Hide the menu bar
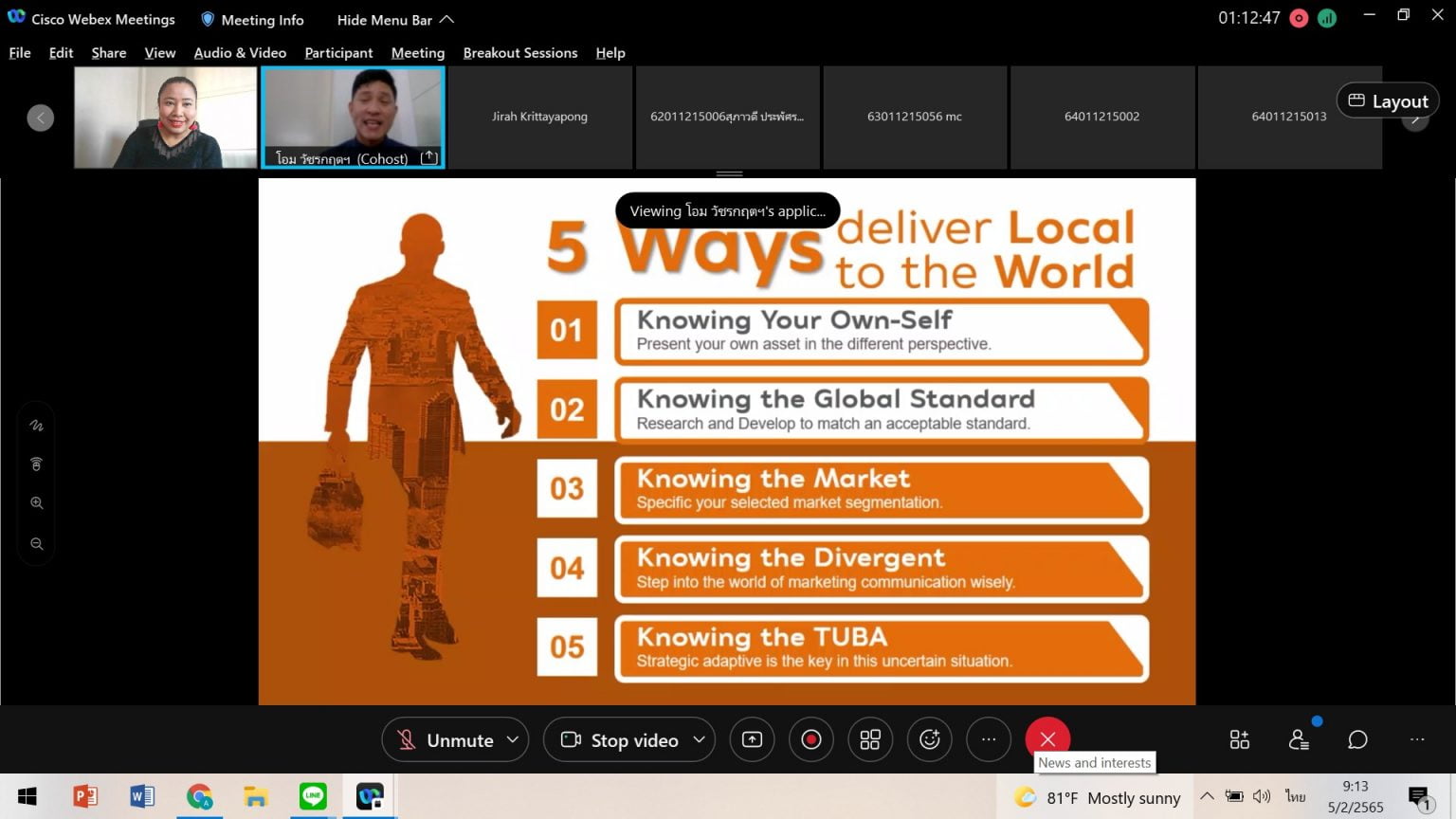The image size is (1456, 819). (x=394, y=20)
